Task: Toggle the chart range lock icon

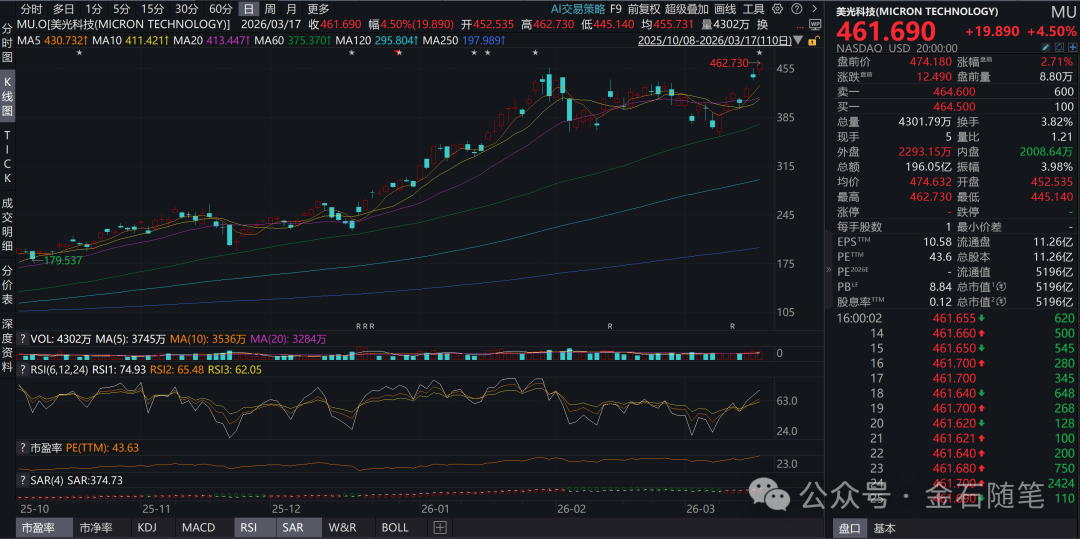Action: click(813, 41)
